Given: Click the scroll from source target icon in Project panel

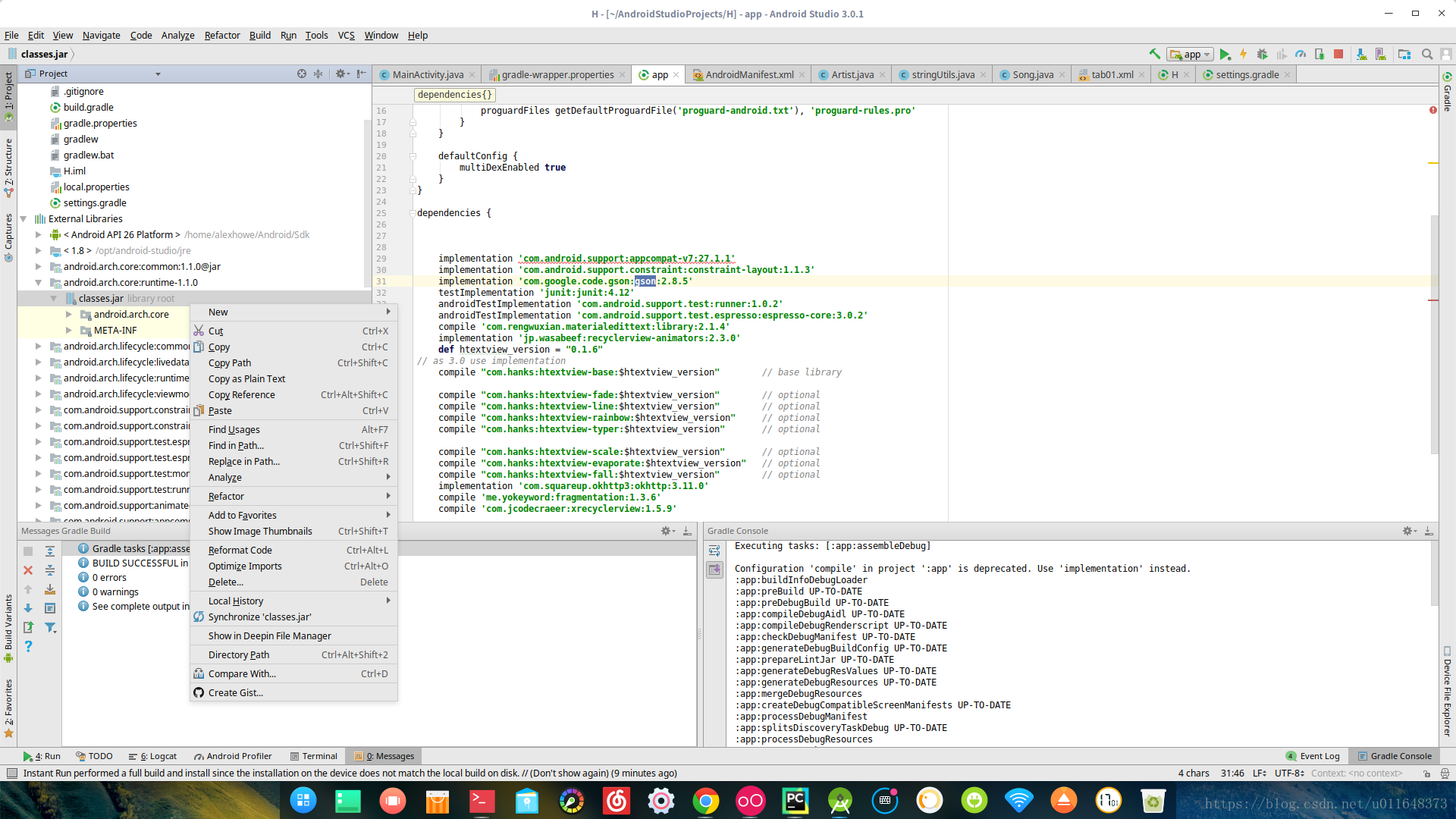Looking at the screenshot, I should click(302, 74).
